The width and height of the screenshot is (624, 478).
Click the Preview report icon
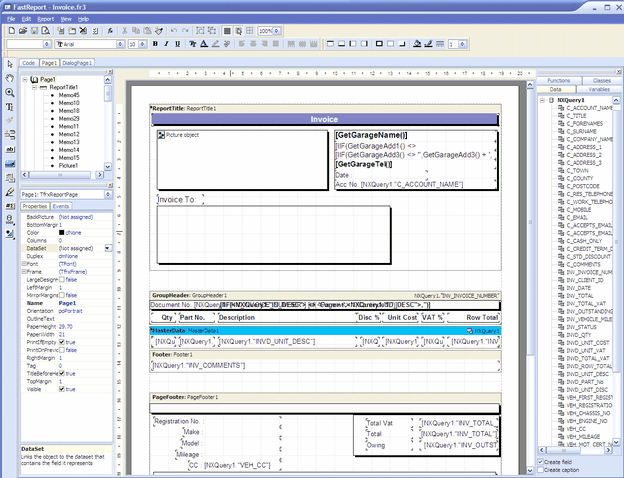click(x=46, y=31)
